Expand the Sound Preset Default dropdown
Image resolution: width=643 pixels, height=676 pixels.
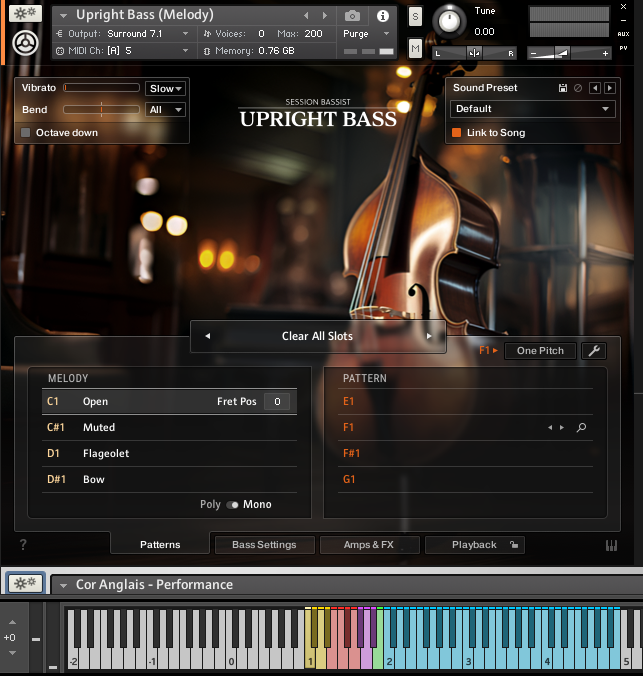[532, 109]
